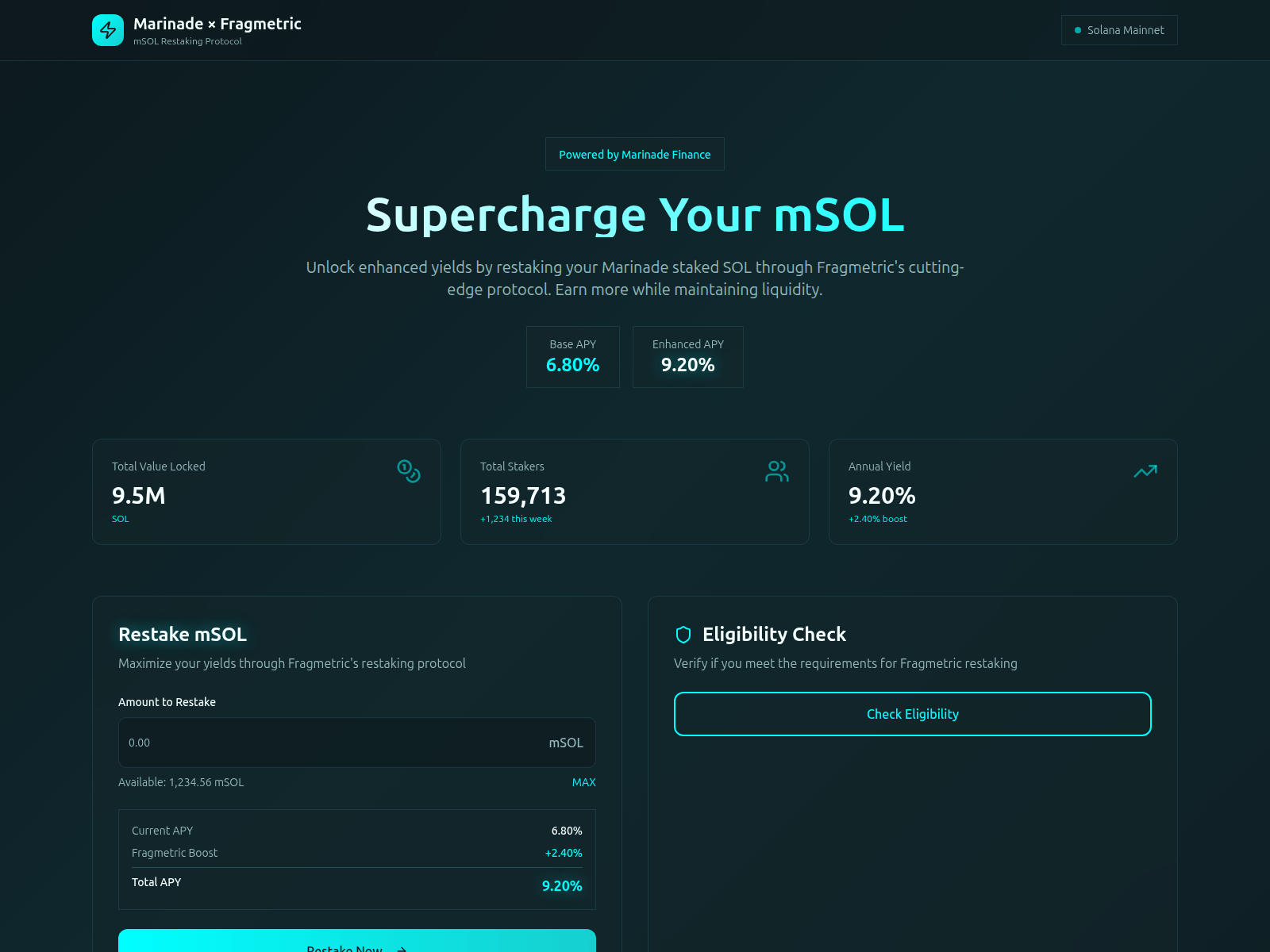This screenshot has width=1270, height=952.
Task: Click the coins icon in Total Value Locked card
Action: [x=409, y=471]
